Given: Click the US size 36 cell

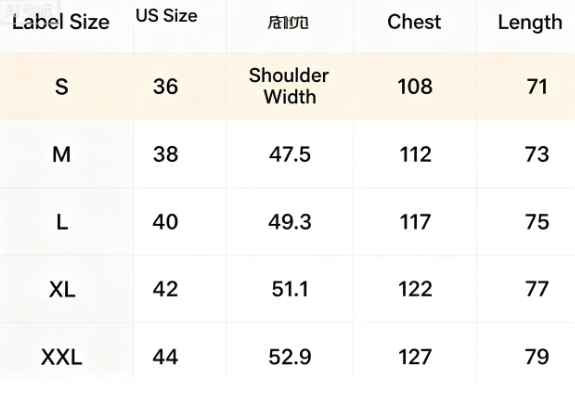Looking at the screenshot, I should pos(165,87).
